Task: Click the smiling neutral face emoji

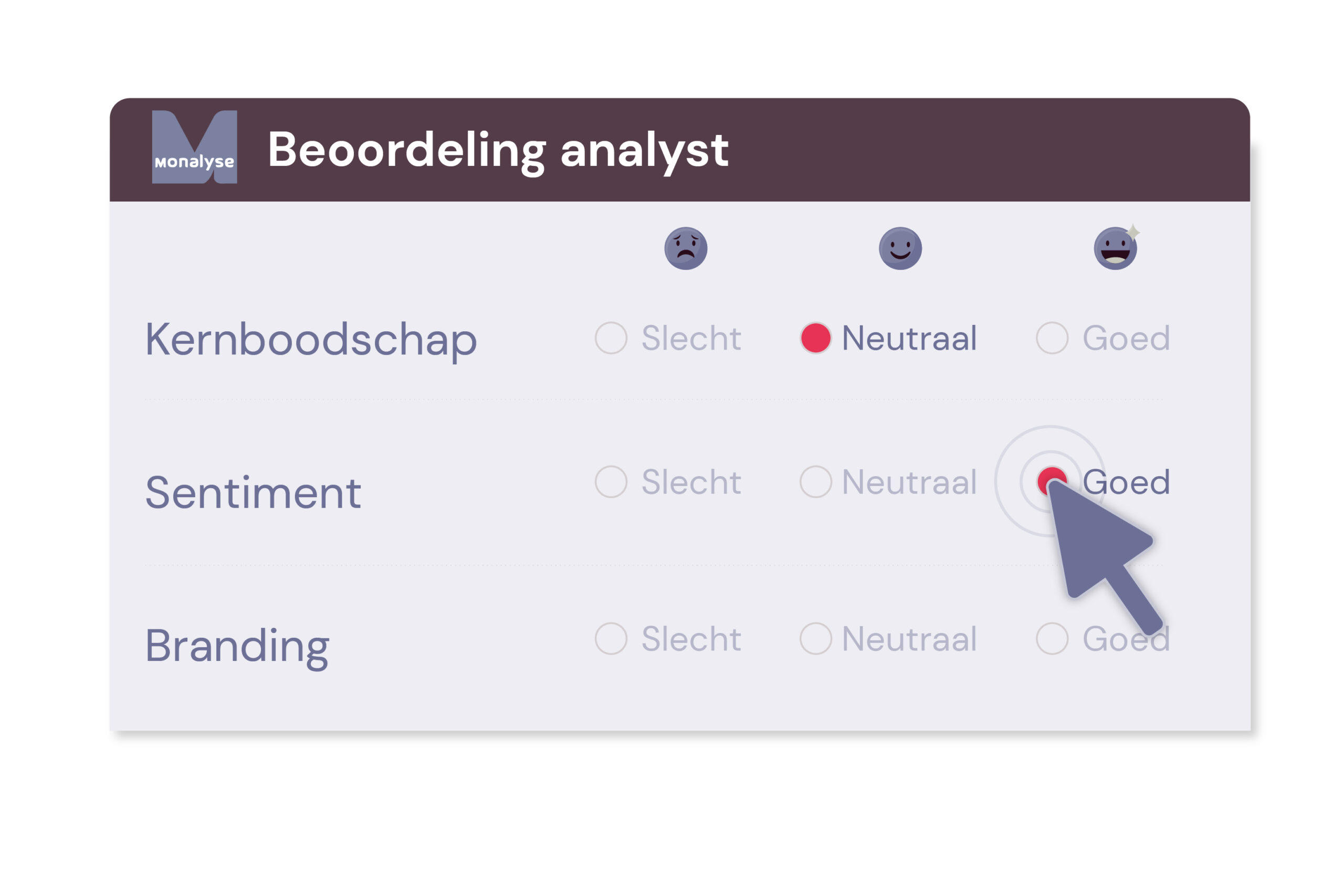Action: (900, 249)
